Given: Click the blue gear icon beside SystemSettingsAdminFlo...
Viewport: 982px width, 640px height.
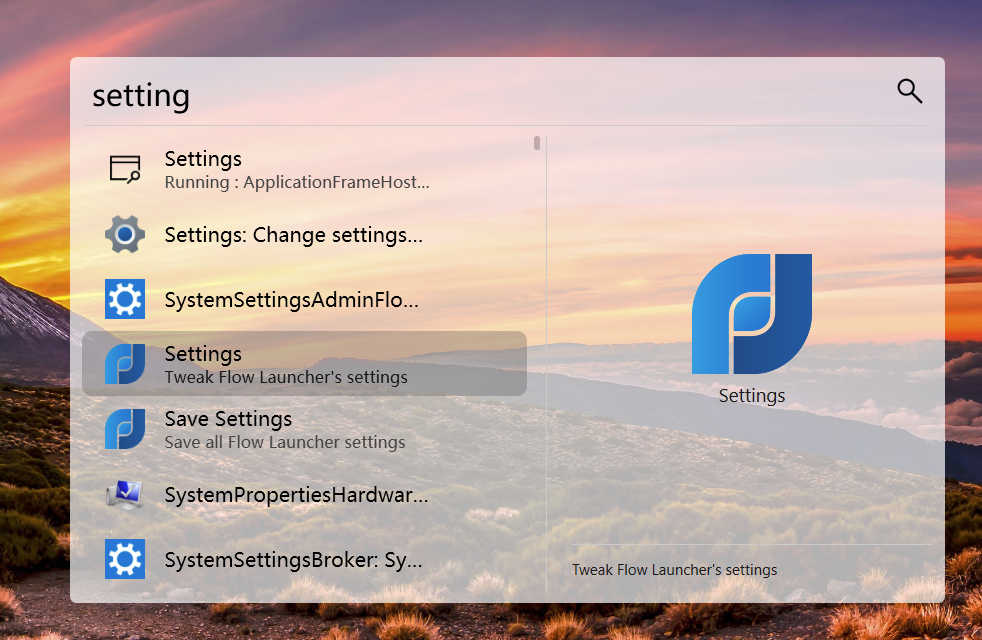Looking at the screenshot, I should 125,299.
